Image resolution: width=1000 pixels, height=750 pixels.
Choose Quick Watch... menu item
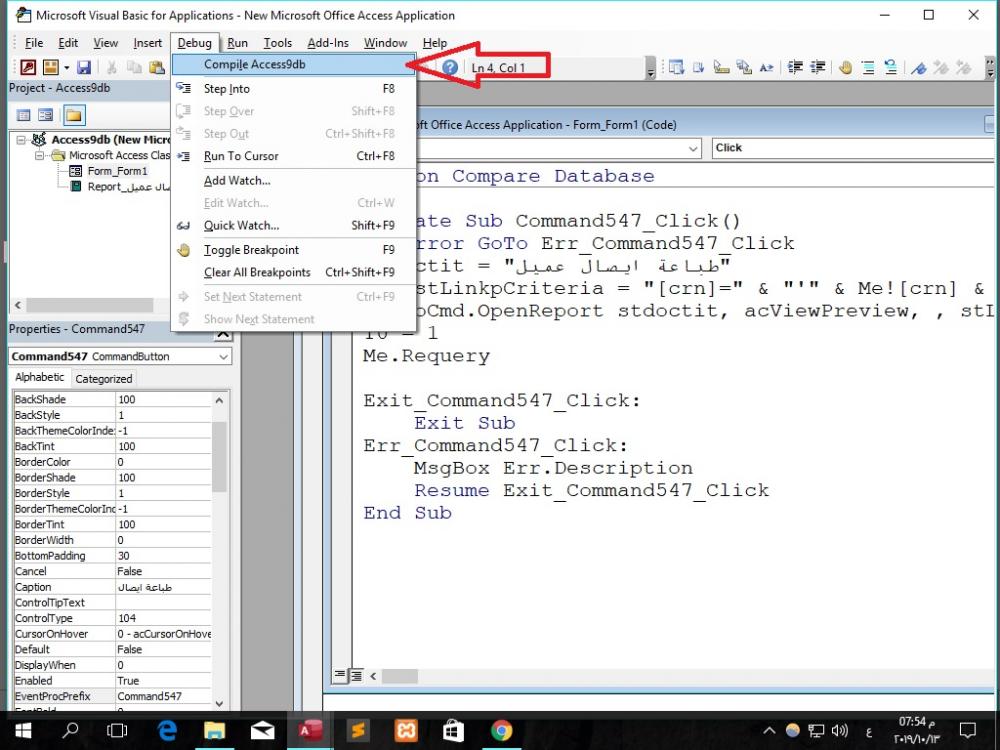click(x=293, y=226)
